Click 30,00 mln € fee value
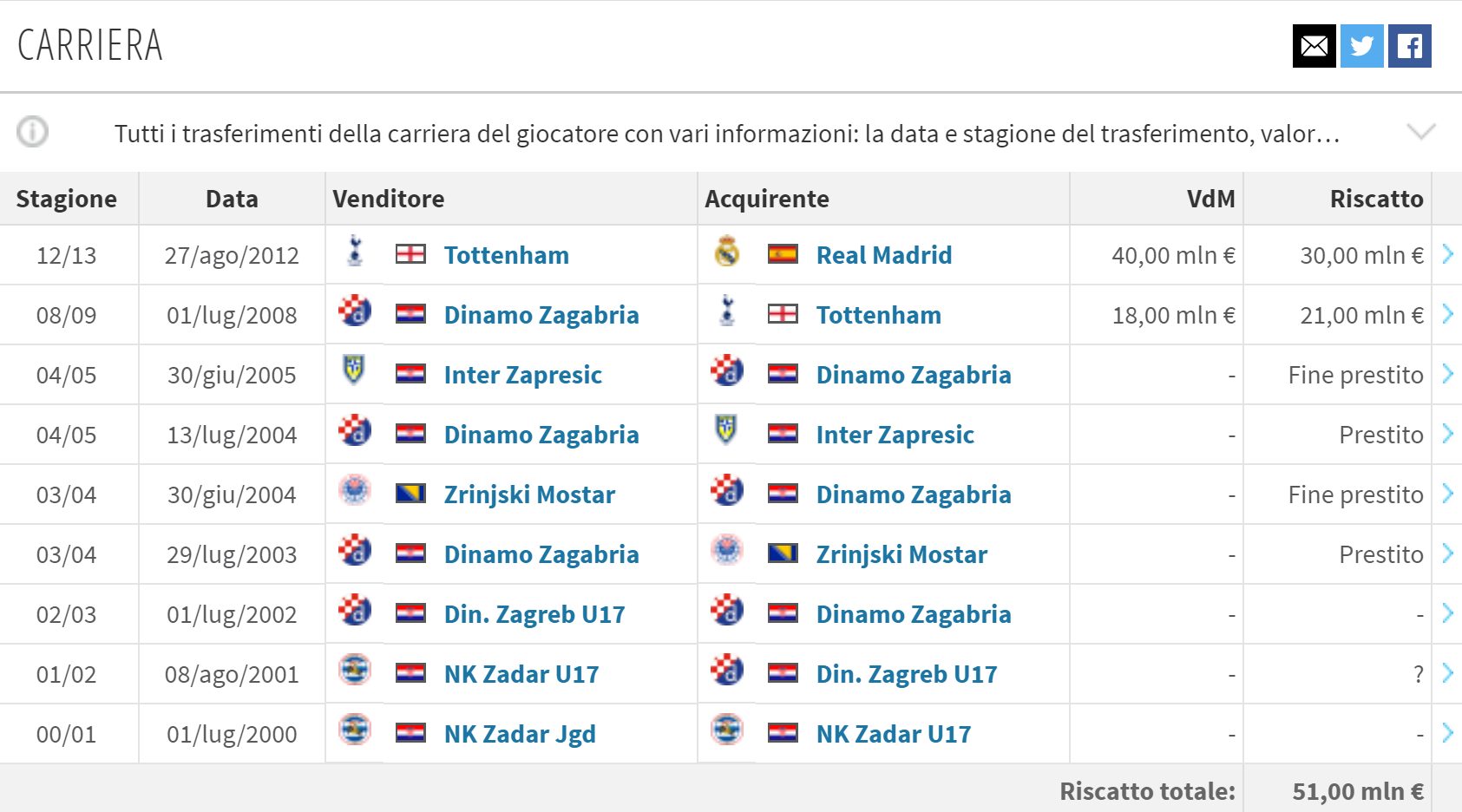1462x812 pixels. click(x=1361, y=255)
